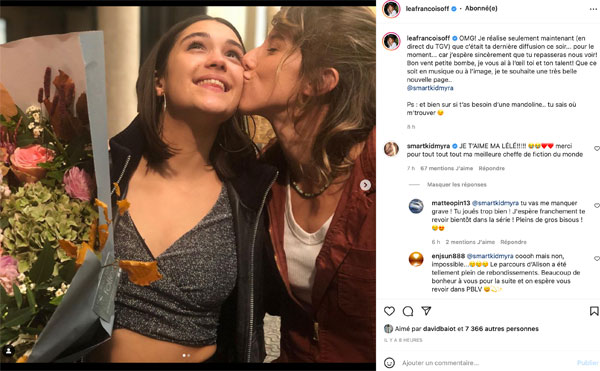Share the post with the paper plane icon

(x=426, y=311)
